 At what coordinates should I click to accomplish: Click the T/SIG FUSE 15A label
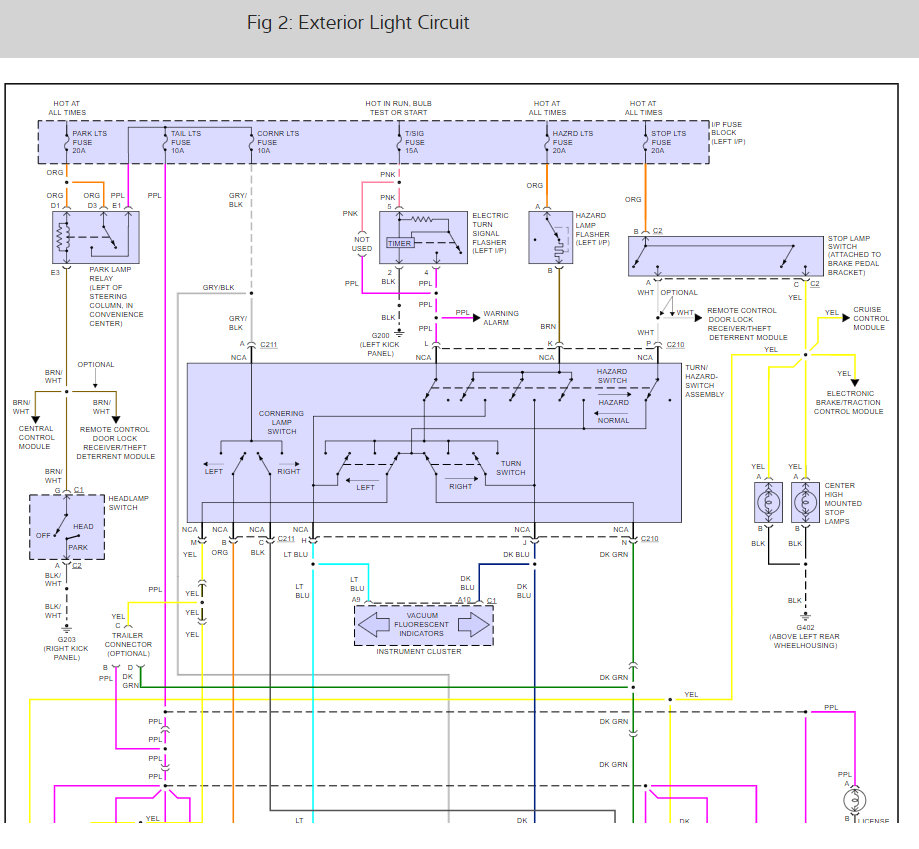click(414, 142)
